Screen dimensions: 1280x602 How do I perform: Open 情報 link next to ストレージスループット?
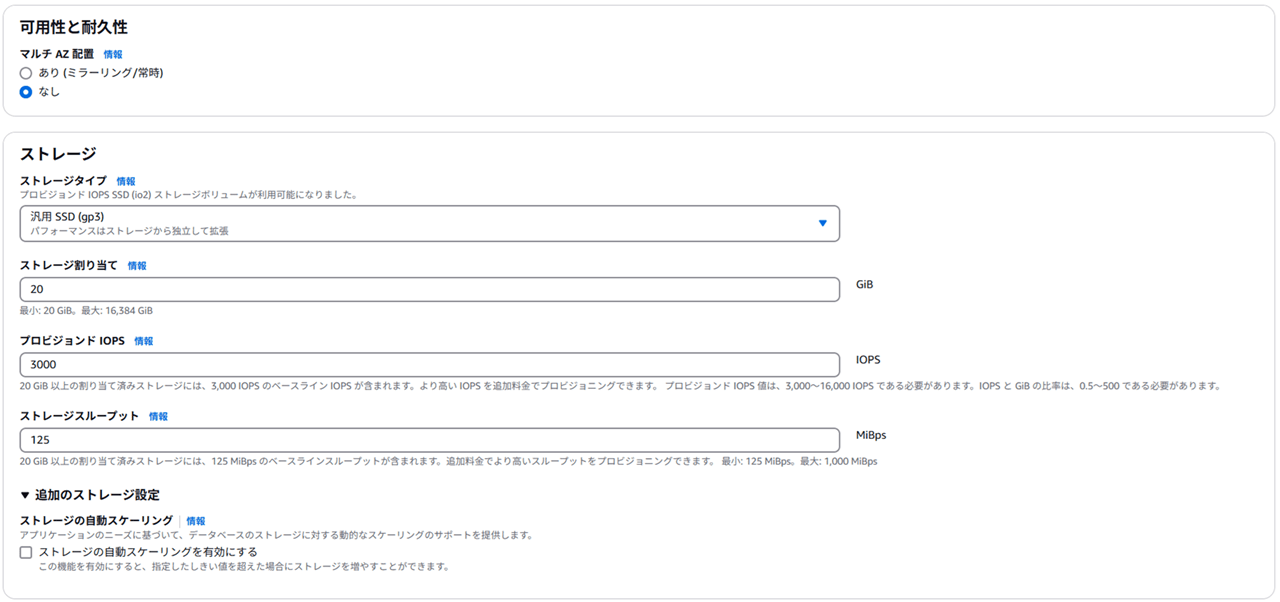158,416
